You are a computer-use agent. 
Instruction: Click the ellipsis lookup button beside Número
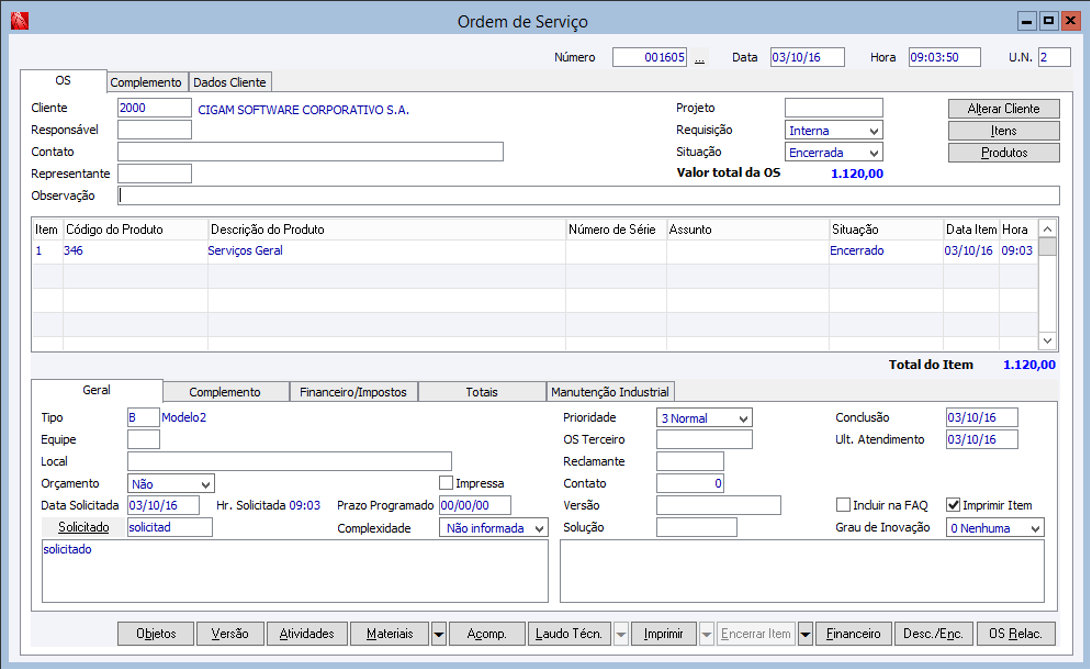(x=700, y=58)
